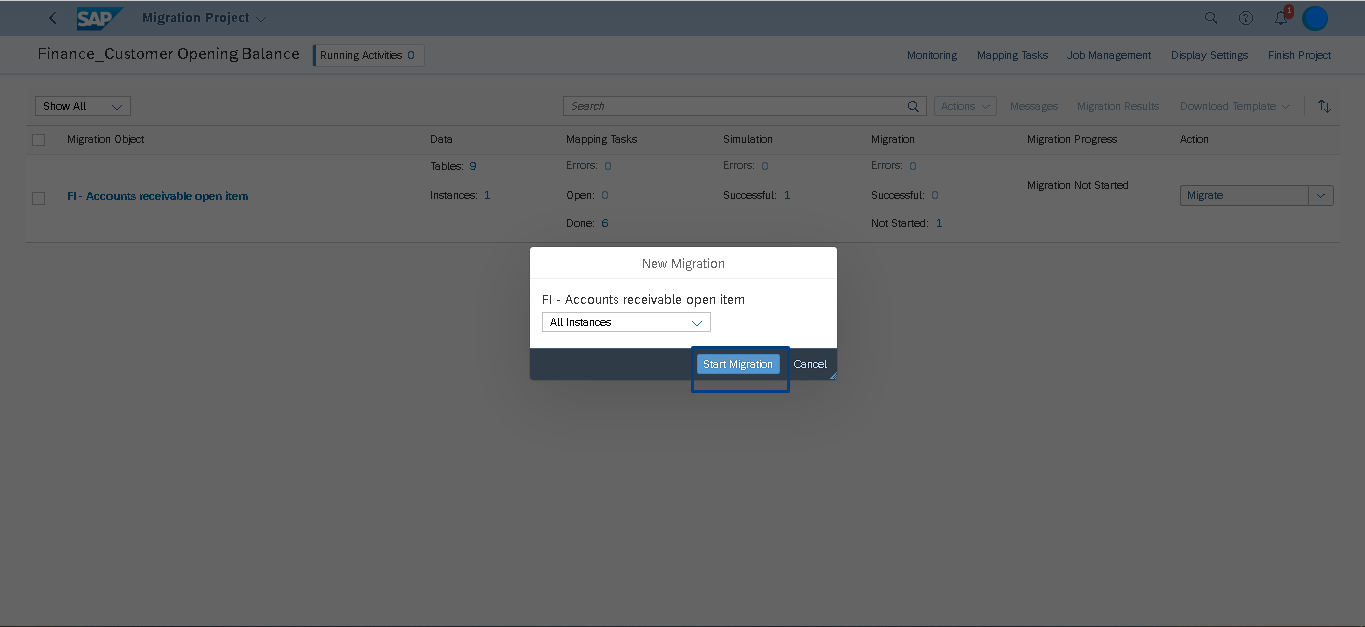Open the Actions dropdown
The height and width of the screenshot is (627, 1365).
[x=965, y=106]
